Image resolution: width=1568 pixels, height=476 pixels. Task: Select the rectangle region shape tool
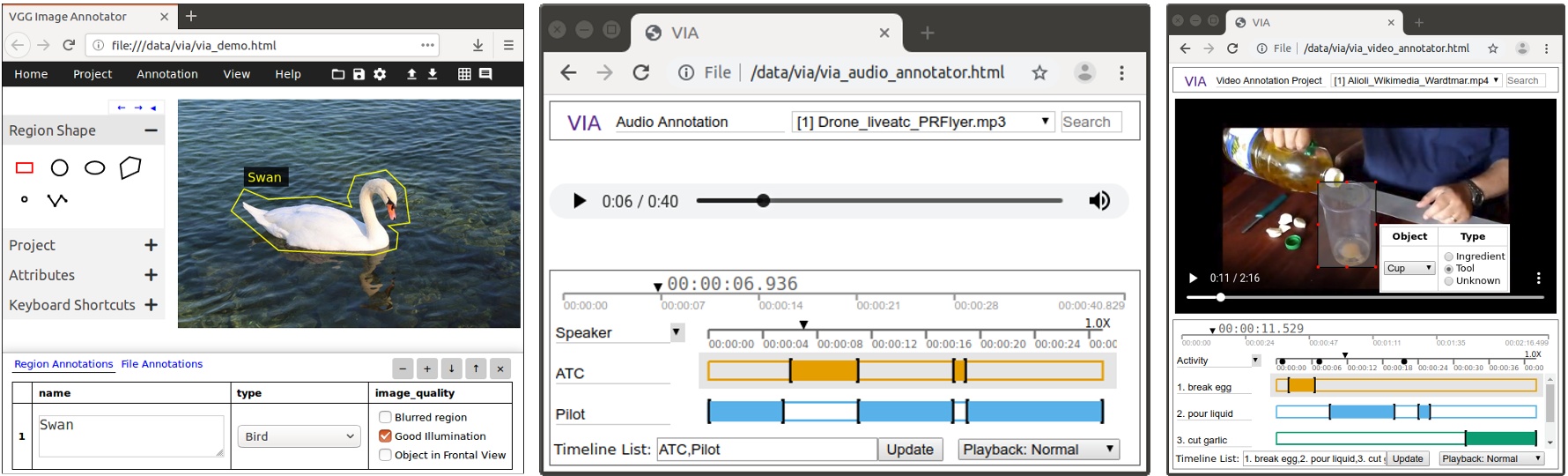pyautogui.click(x=25, y=167)
